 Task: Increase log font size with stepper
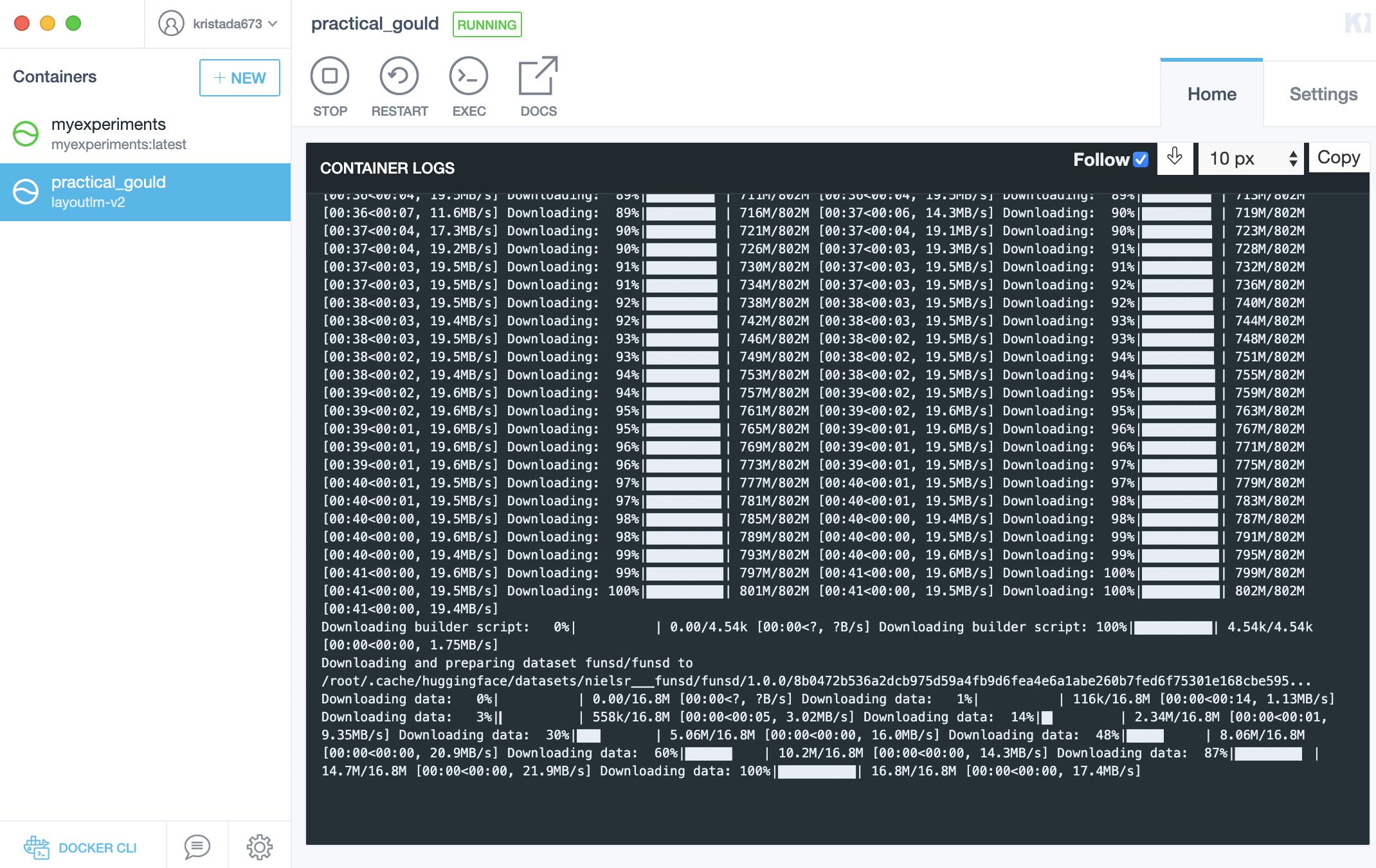tap(1293, 151)
